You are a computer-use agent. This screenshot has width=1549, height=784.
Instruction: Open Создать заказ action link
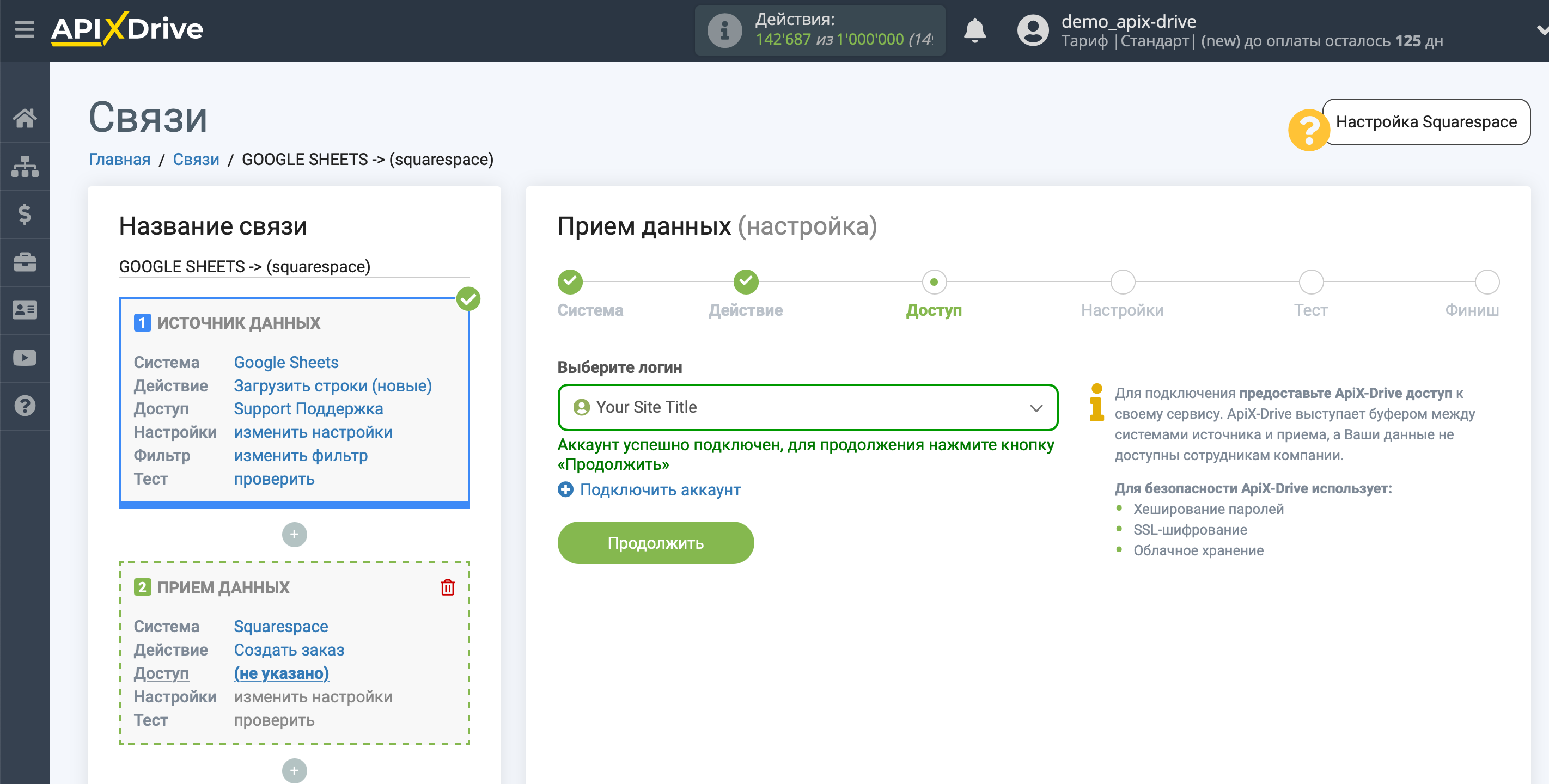click(289, 650)
